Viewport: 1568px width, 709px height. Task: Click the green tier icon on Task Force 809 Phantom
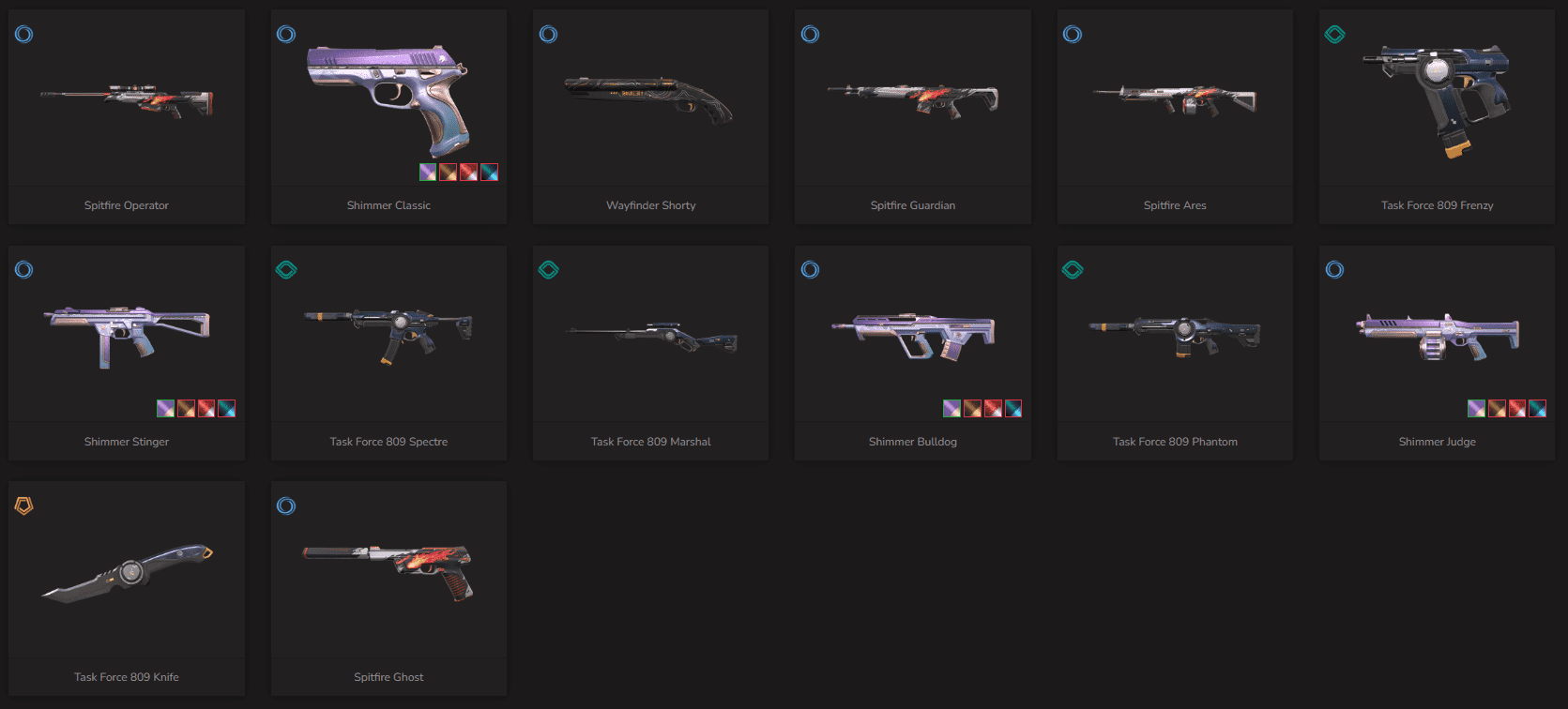coord(1073,270)
